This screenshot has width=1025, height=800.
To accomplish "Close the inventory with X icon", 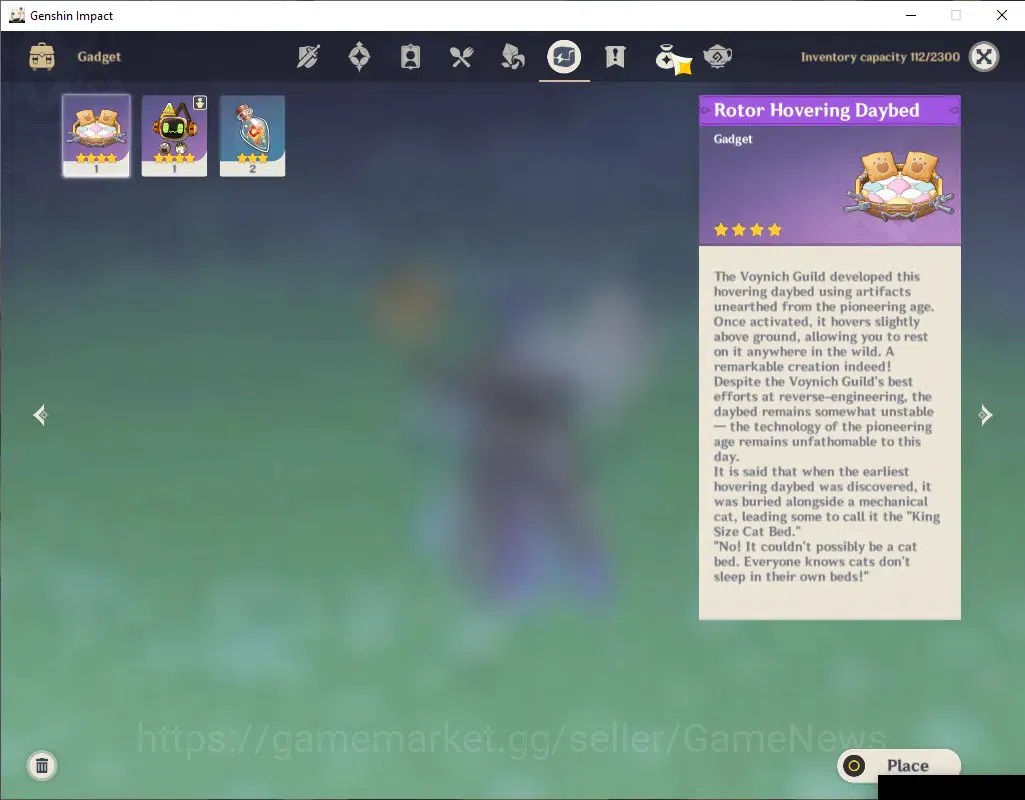I will (x=984, y=57).
